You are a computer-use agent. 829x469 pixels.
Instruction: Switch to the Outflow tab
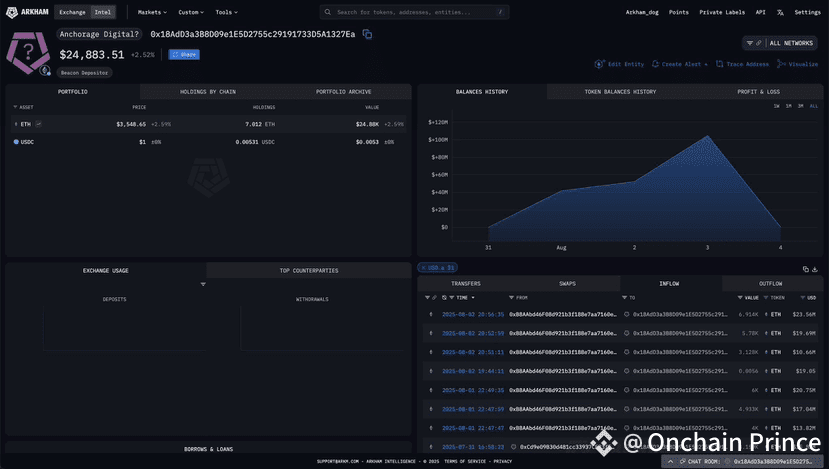pos(770,284)
